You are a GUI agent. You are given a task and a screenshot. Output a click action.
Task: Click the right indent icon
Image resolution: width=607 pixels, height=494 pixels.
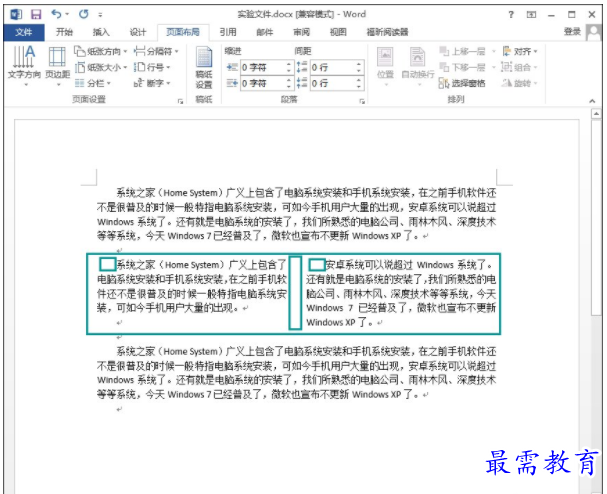pyautogui.click(x=232, y=83)
